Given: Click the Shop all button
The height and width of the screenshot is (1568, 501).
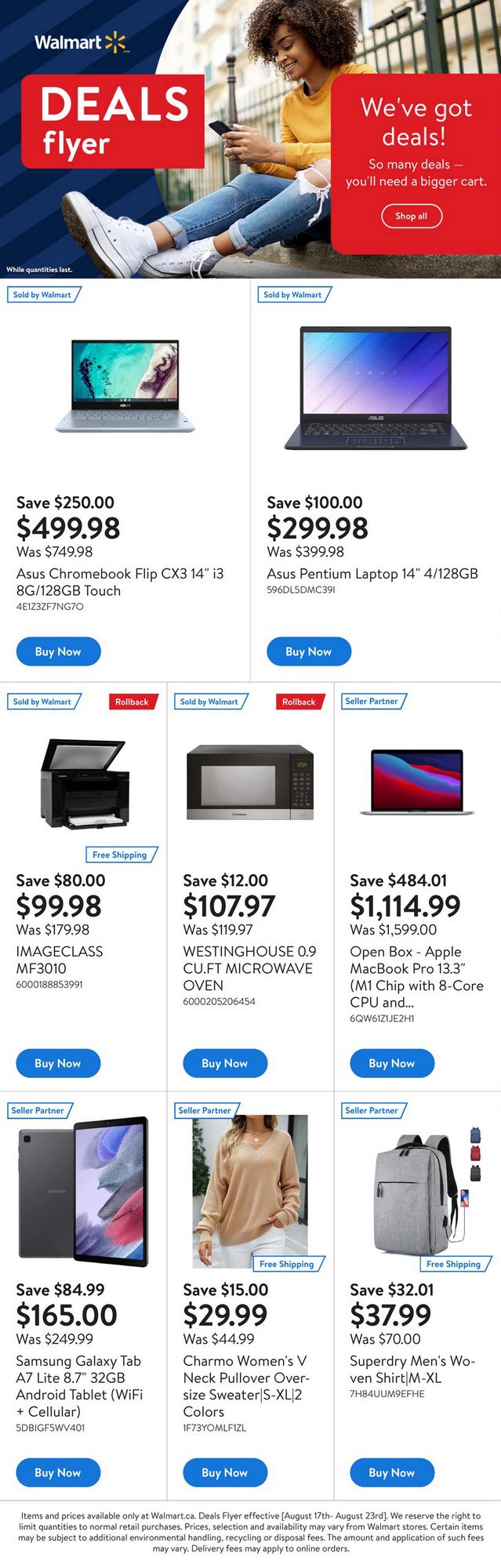Looking at the screenshot, I should [412, 216].
